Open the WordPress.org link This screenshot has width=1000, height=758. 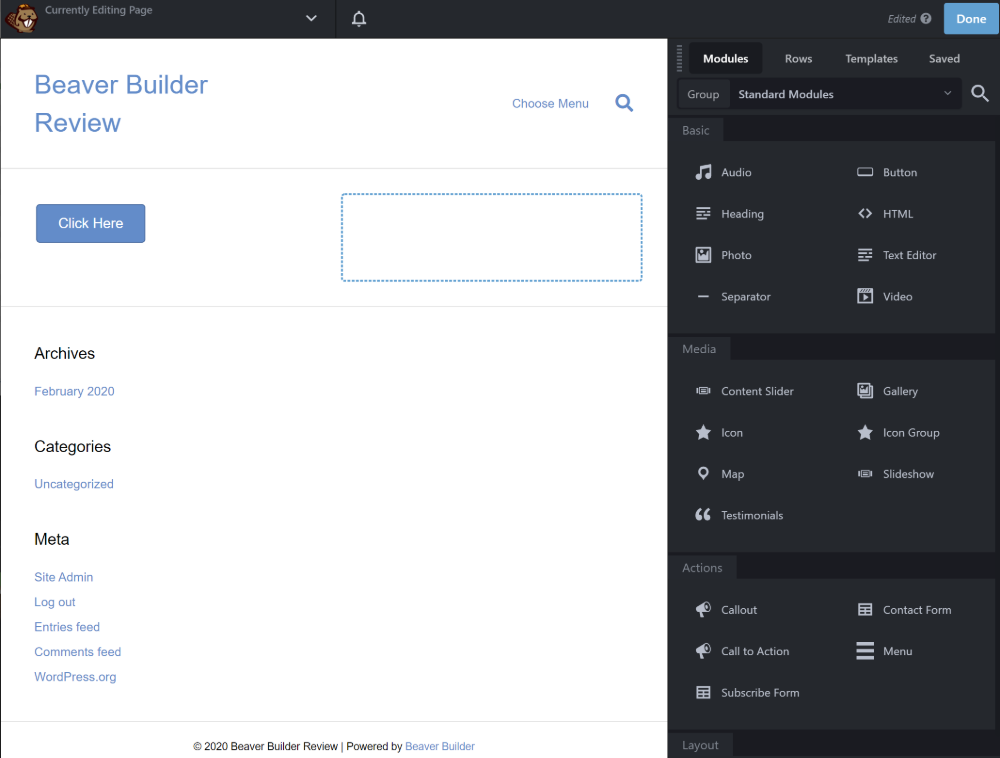click(x=75, y=676)
